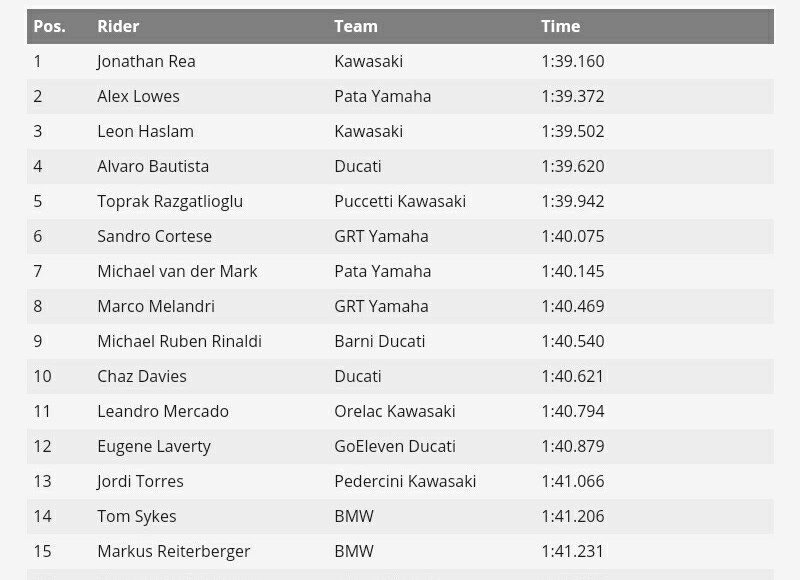Click Markus Reiterberger's time 1:41.231
Screen dimensions: 800x580
573,551
